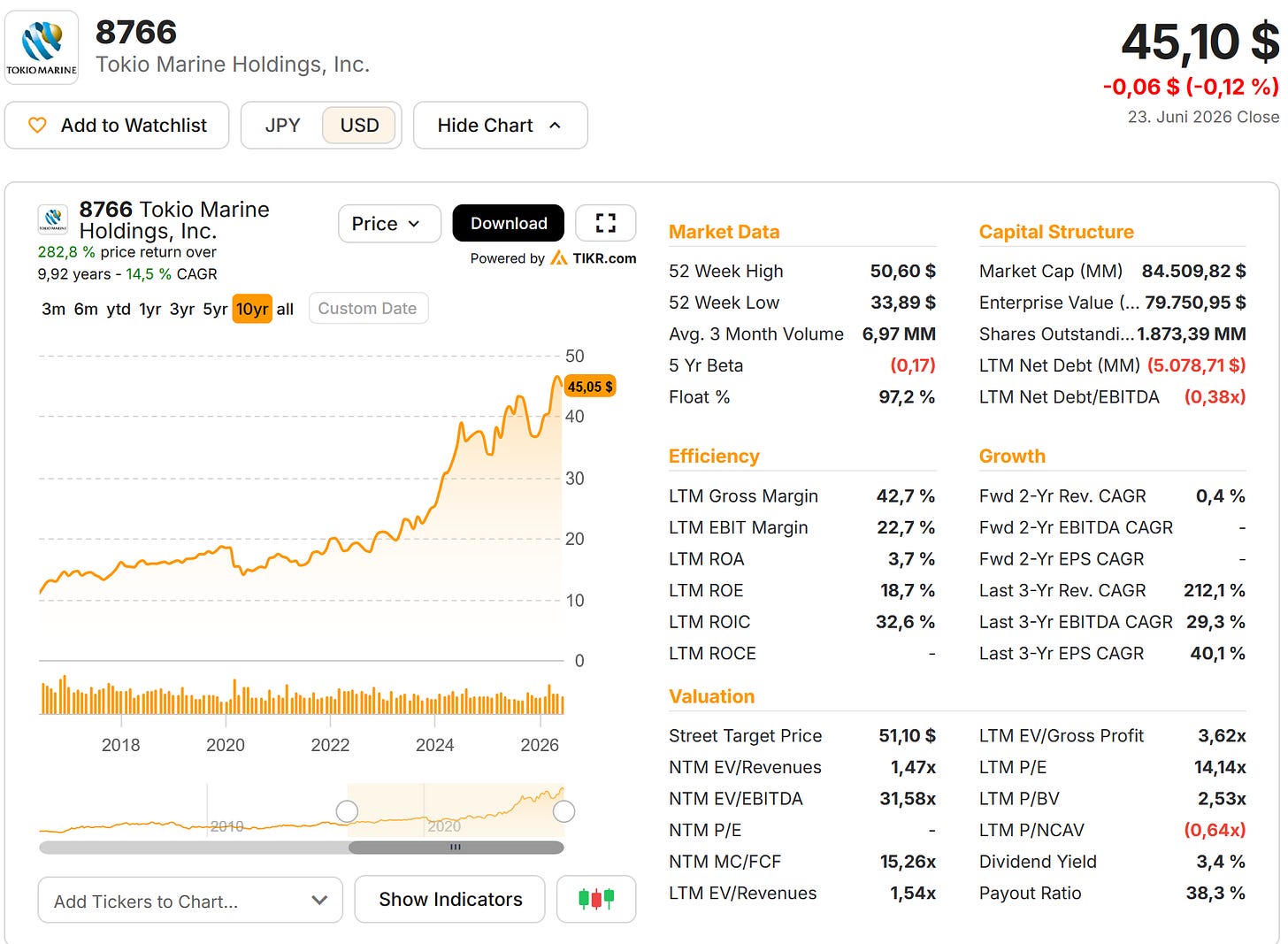Click the Capital Structure section heading
The width and height of the screenshot is (1288, 944).
pyautogui.click(x=1056, y=232)
